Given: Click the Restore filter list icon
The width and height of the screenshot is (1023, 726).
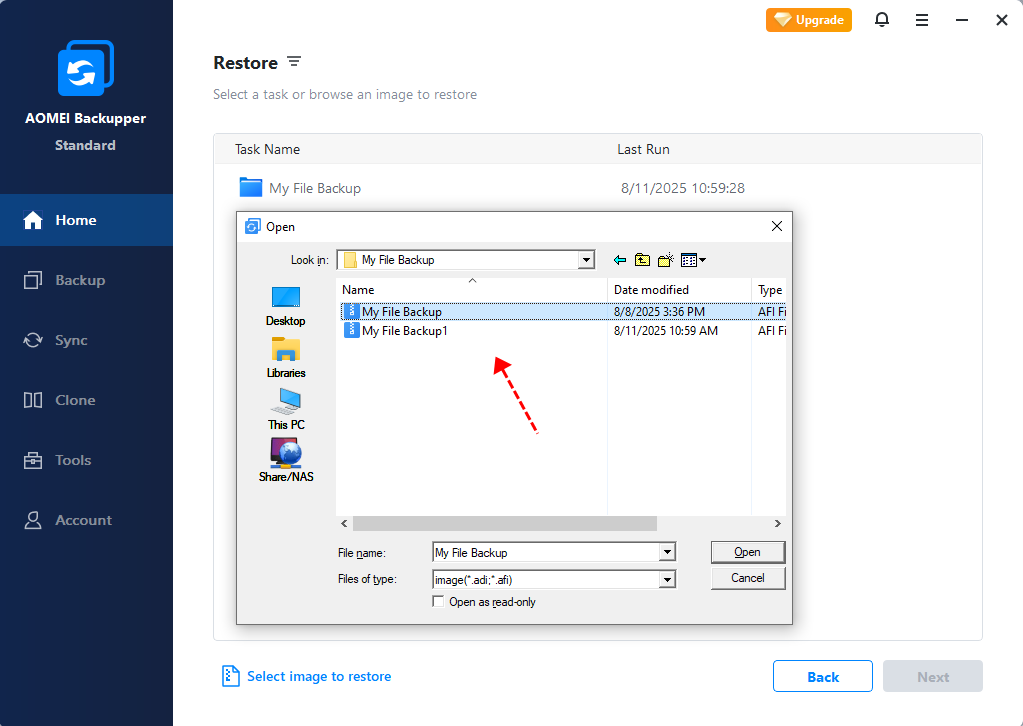Looking at the screenshot, I should point(294,61).
